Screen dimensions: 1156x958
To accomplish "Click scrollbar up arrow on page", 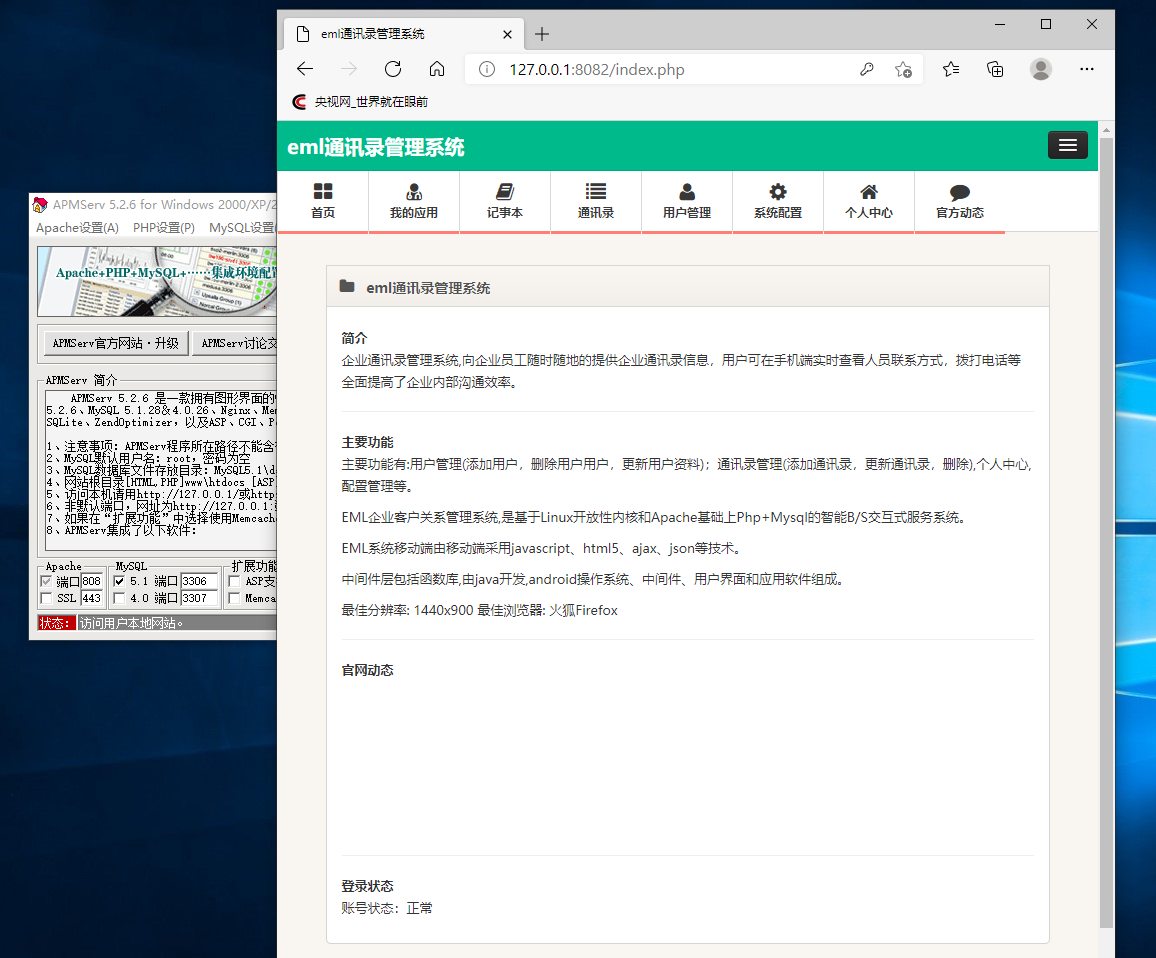I will click(x=1106, y=130).
